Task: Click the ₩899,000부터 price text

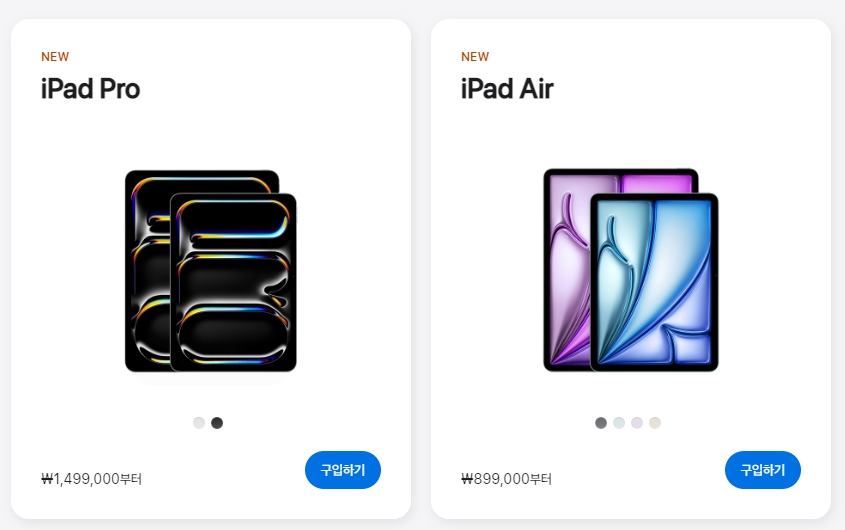Action: 507,479
